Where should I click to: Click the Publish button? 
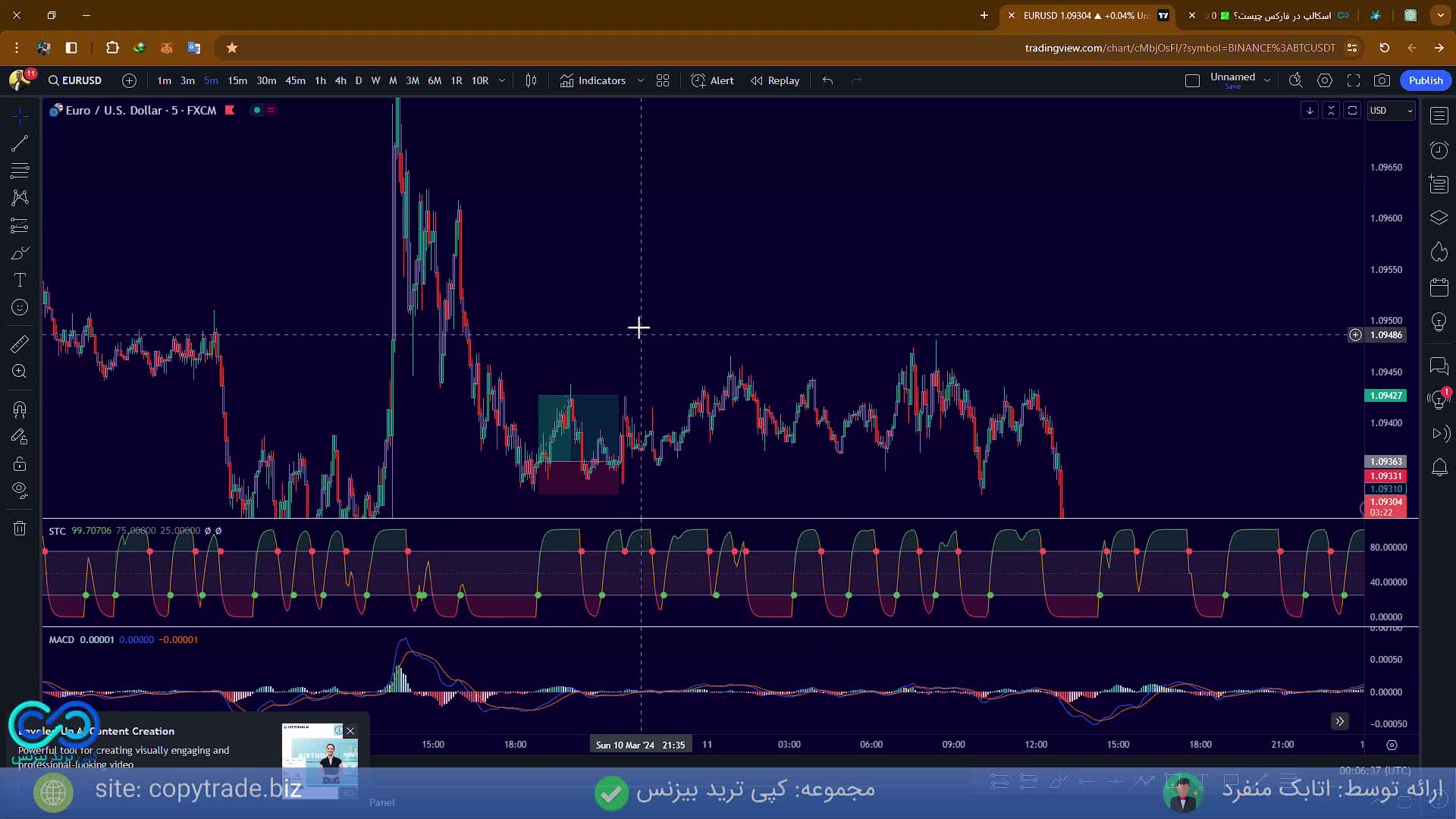[x=1425, y=80]
